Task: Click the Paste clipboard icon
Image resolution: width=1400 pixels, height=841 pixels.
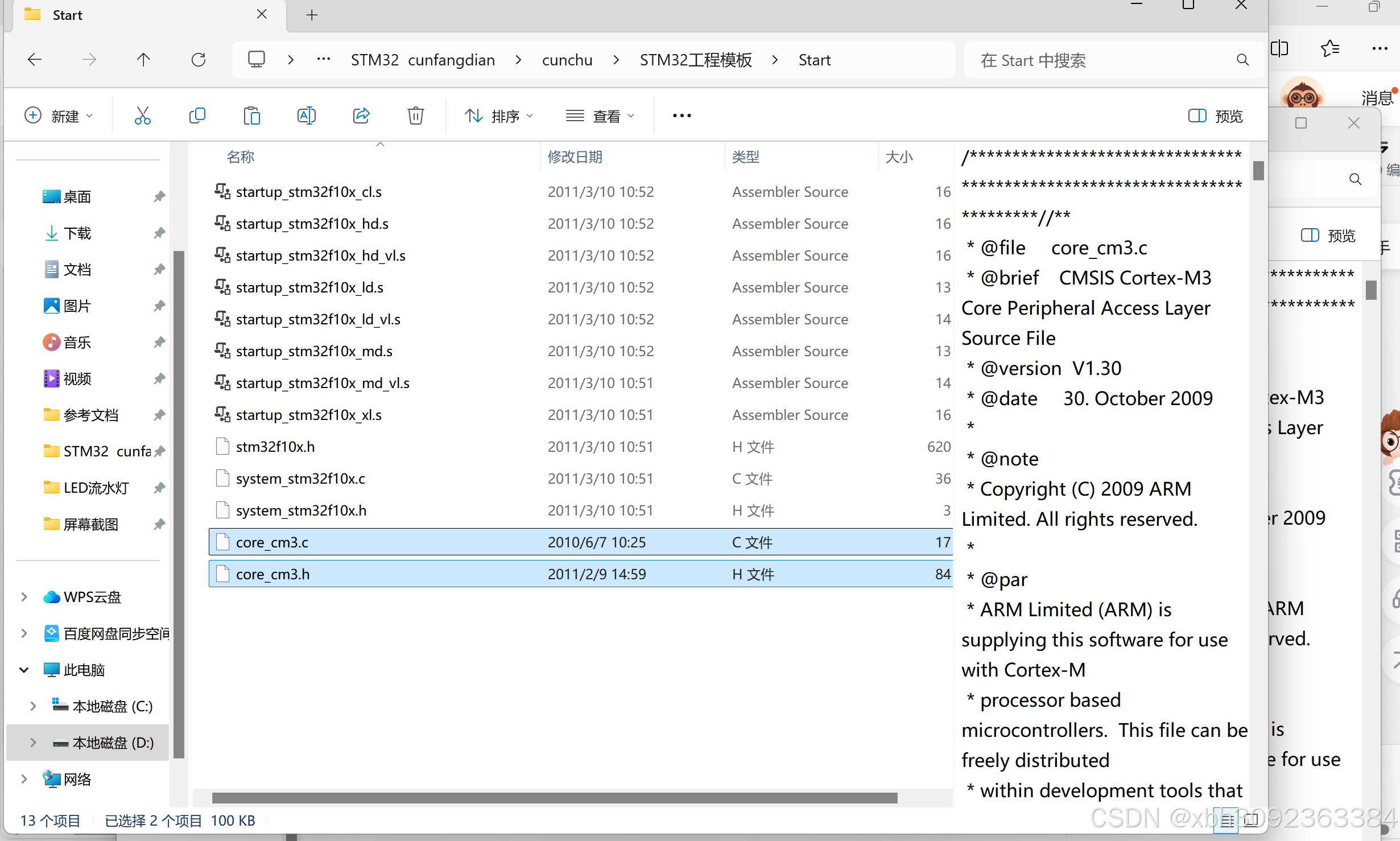Action: [x=251, y=116]
